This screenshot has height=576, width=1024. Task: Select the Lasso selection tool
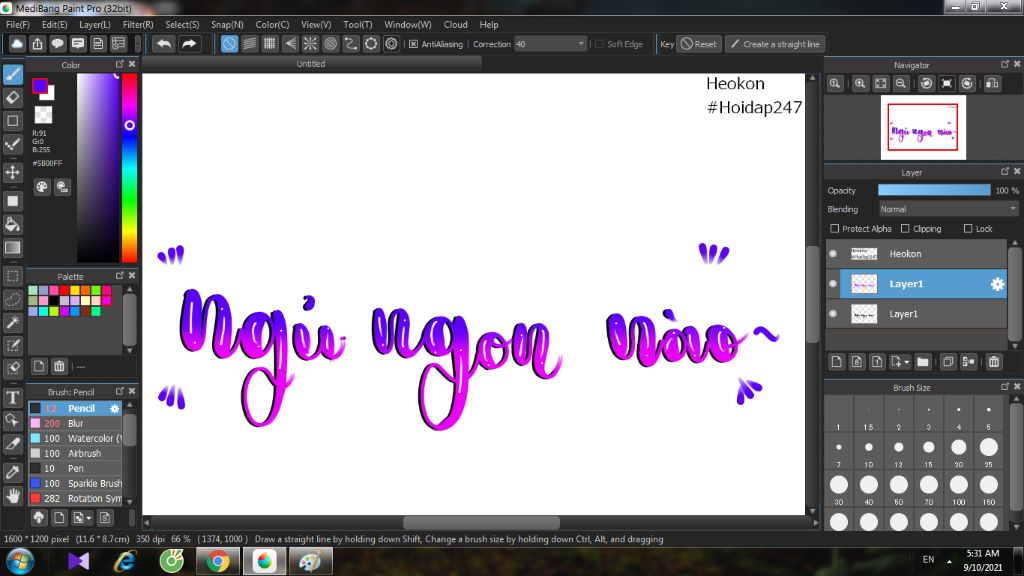[12, 300]
